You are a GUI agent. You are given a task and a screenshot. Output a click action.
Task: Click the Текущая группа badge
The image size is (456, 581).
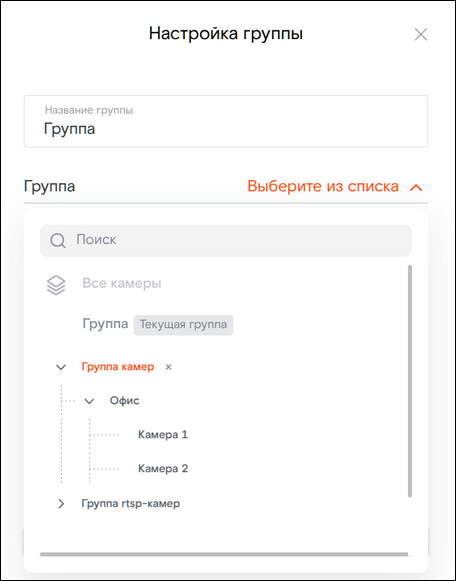[x=183, y=325]
